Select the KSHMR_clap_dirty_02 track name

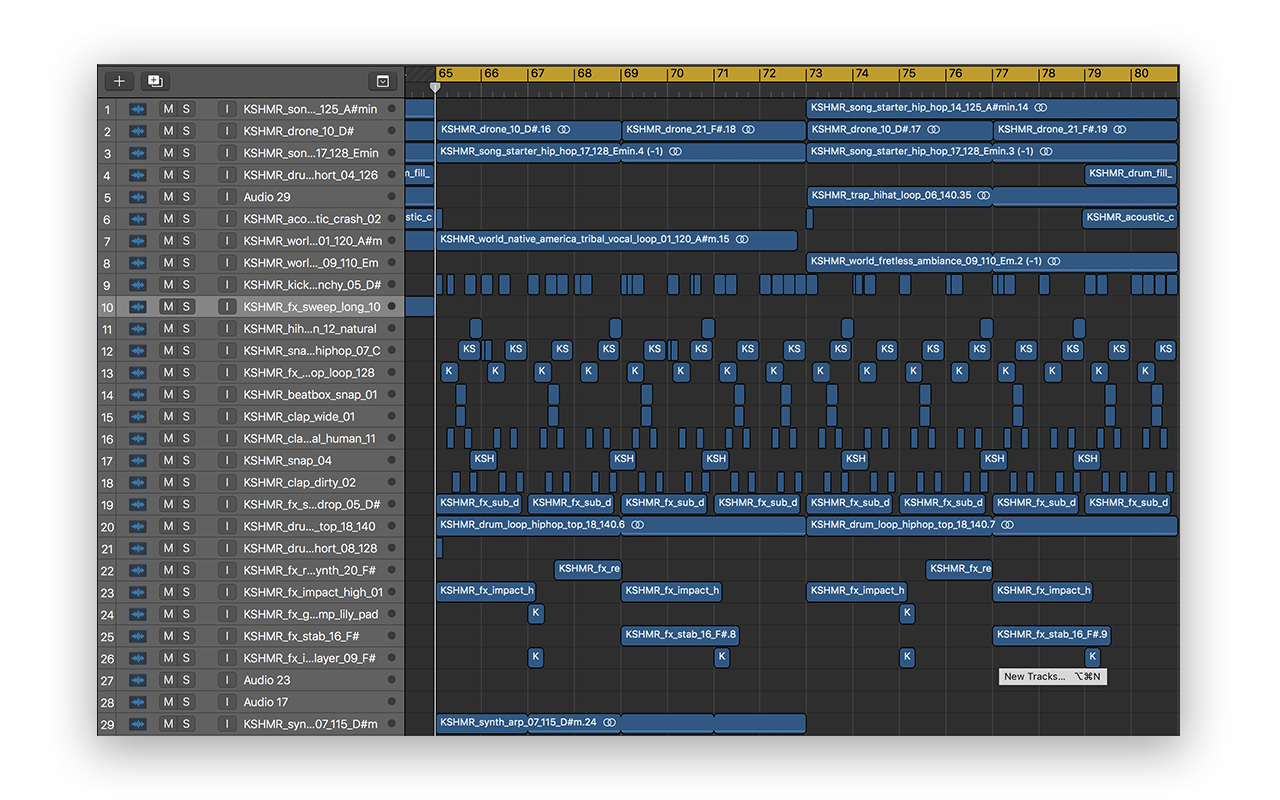[299, 483]
